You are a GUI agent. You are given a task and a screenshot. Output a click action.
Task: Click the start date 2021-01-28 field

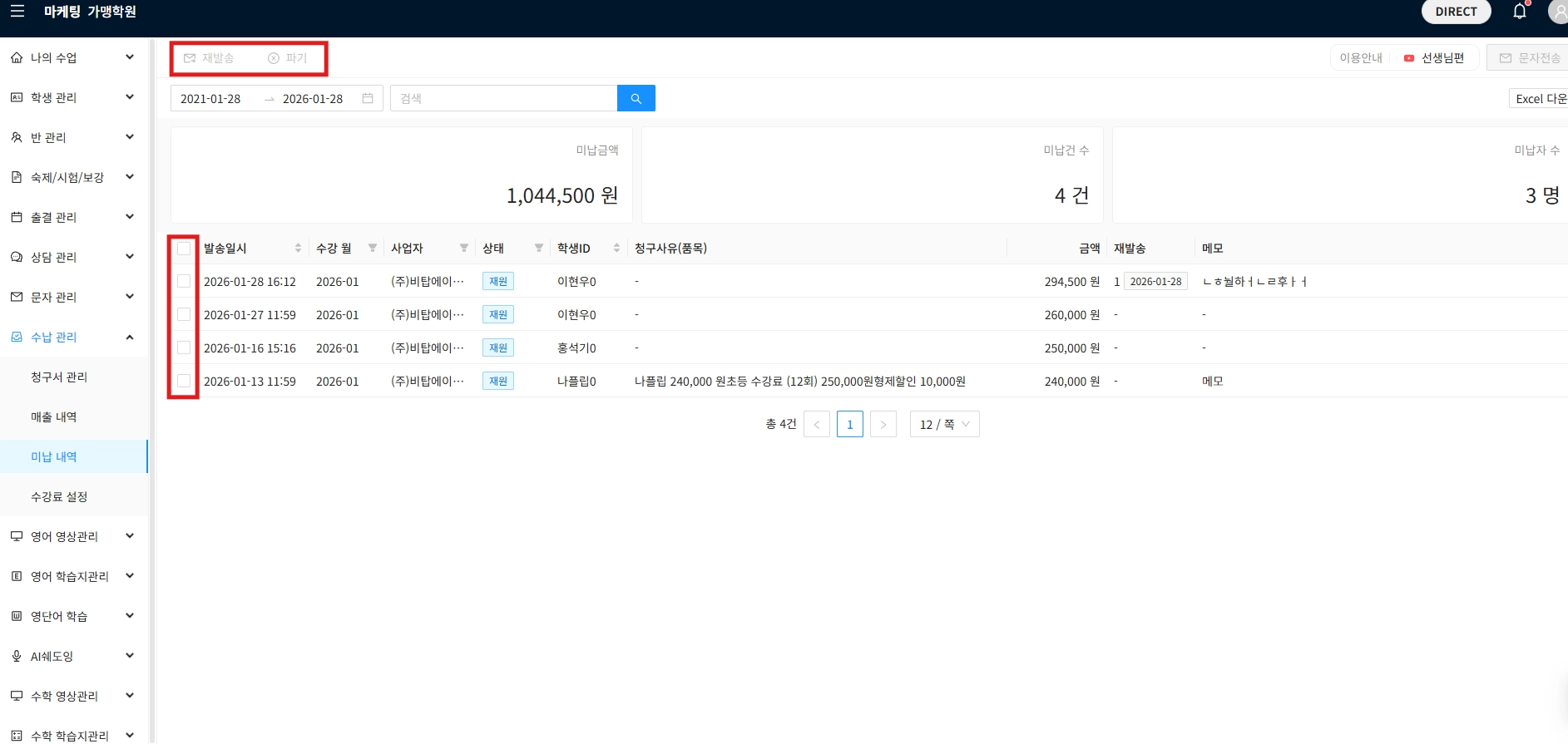(x=210, y=98)
